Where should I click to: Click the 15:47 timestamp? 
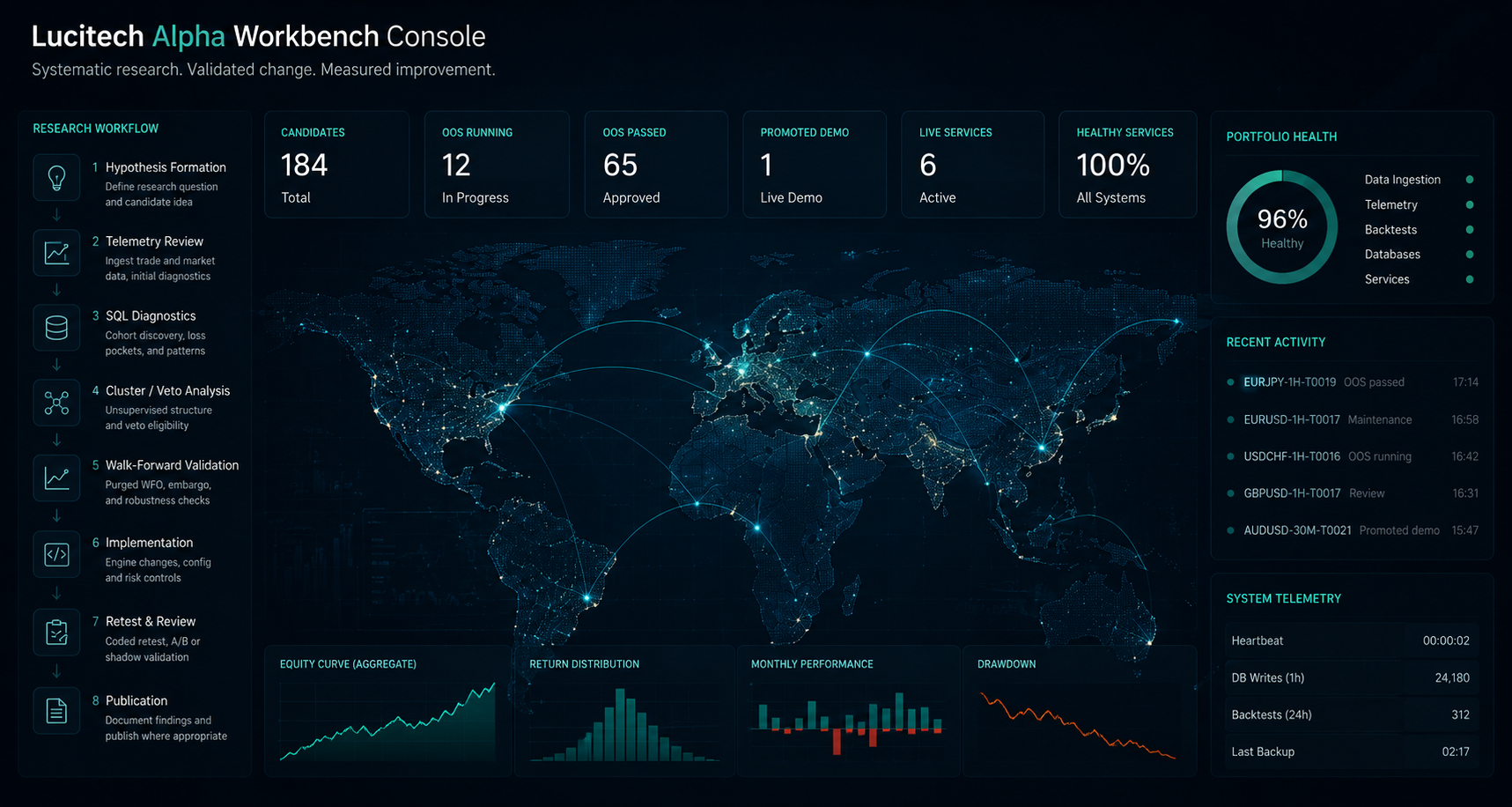tap(1465, 530)
